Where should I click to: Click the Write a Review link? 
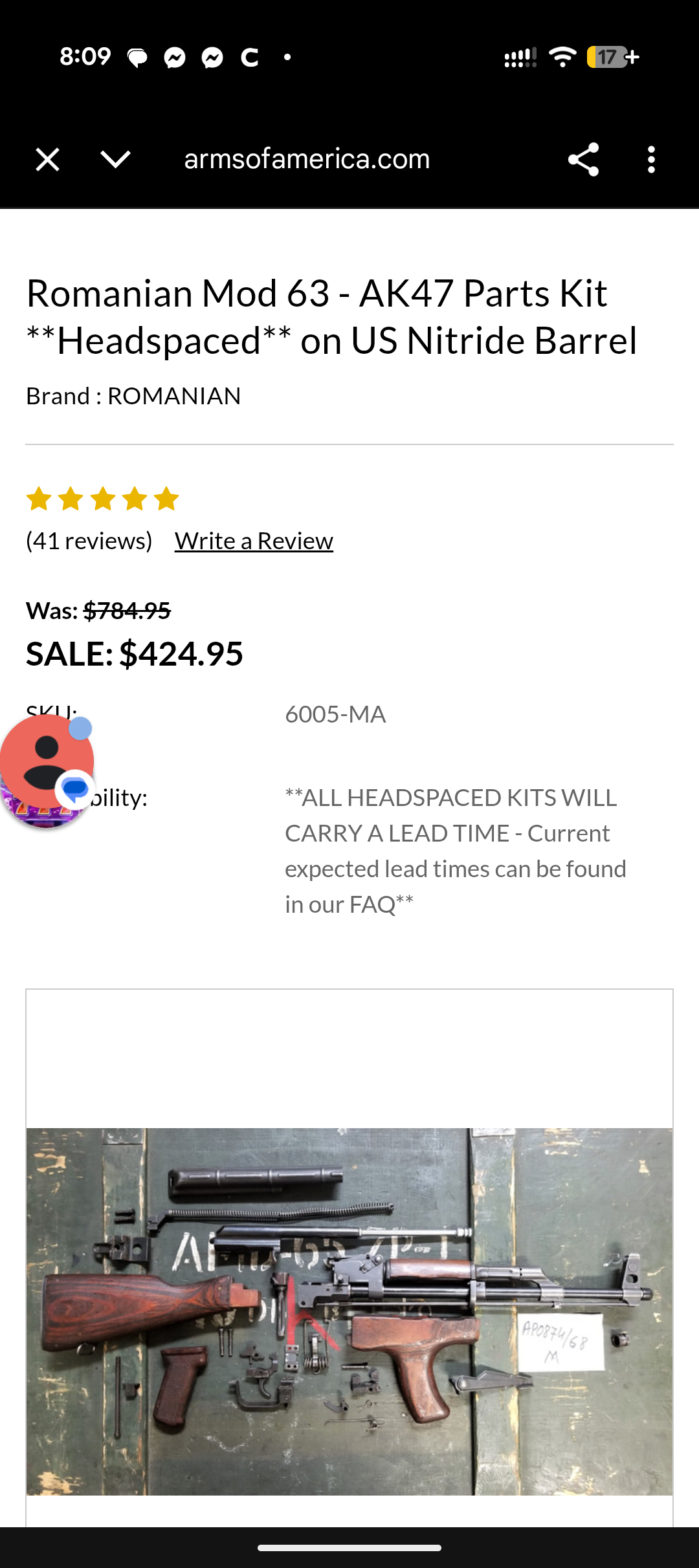click(254, 541)
